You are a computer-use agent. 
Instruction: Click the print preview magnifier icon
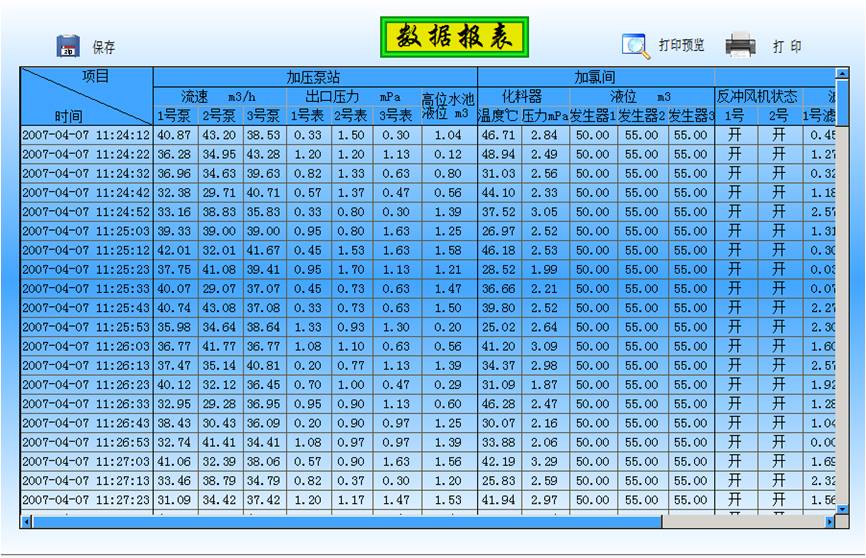[x=635, y=46]
